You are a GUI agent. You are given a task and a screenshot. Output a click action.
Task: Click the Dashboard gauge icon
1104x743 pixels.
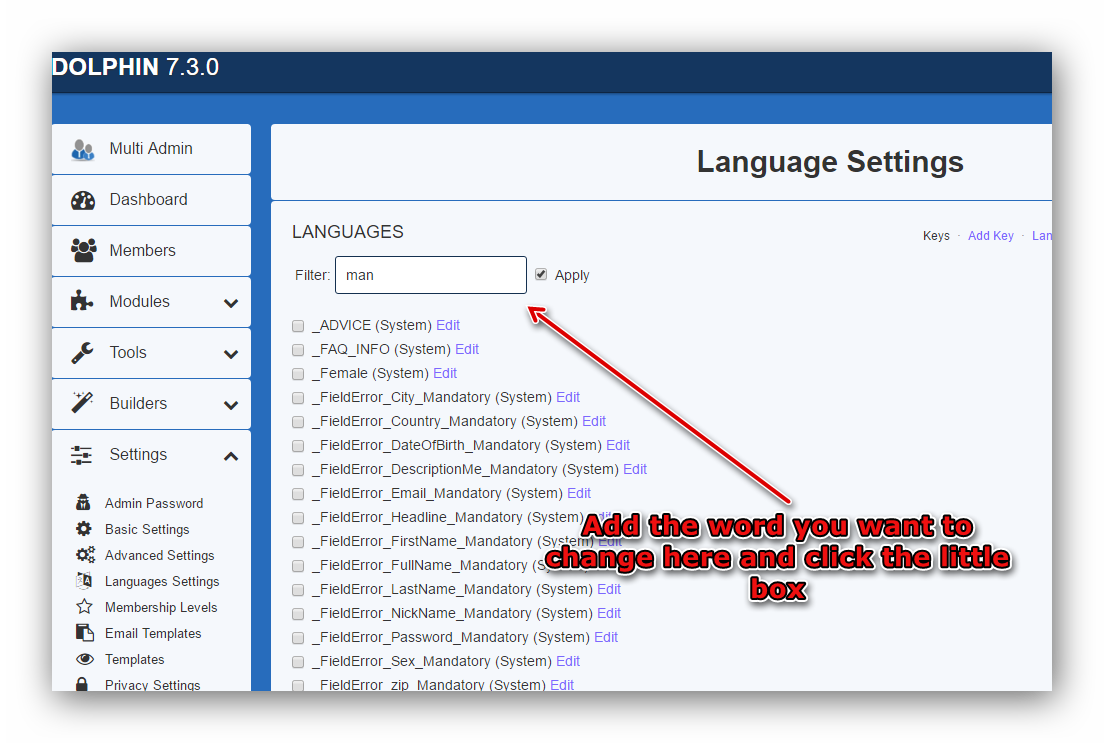[82, 200]
